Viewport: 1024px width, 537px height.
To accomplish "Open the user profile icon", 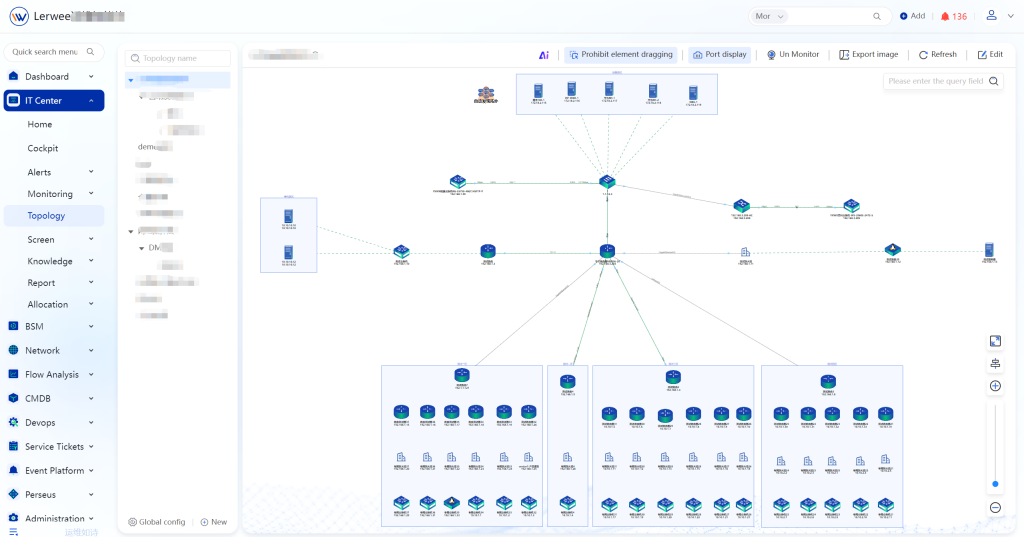I will (x=992, y=16).
